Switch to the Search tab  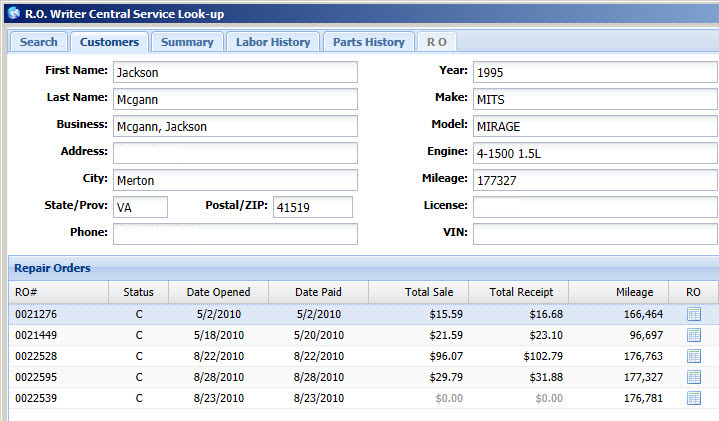coord(39,42)
